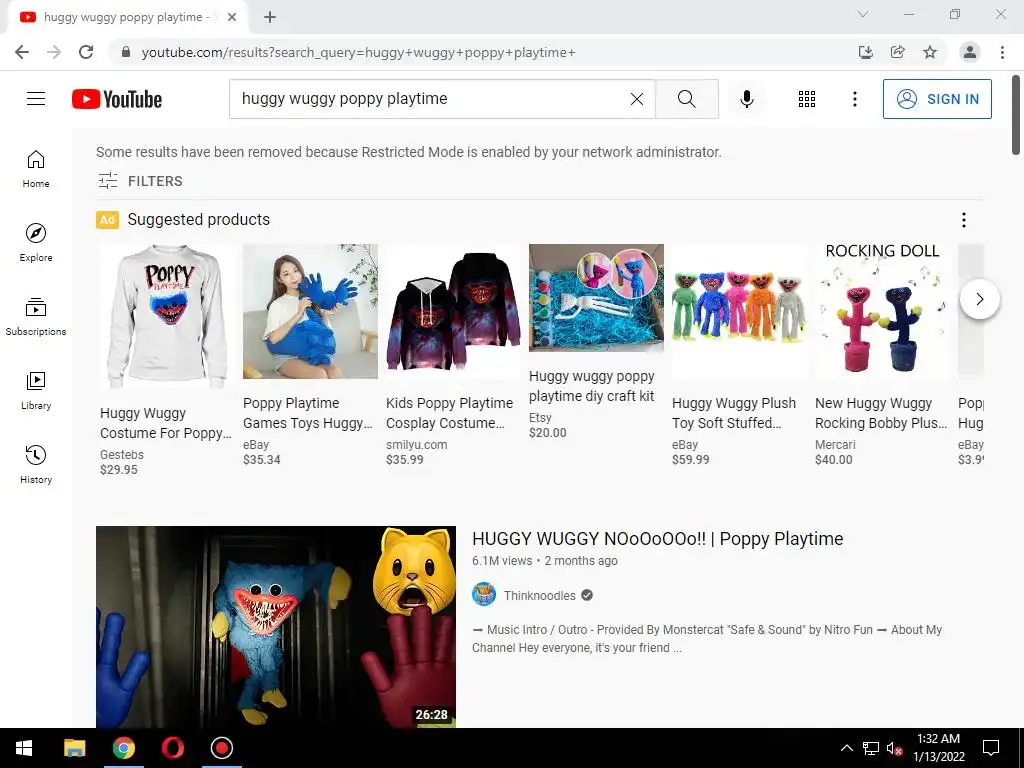Go back with the browser back arrow
The height and width of the screenshot is (768, 1024).
click(22, 52)
